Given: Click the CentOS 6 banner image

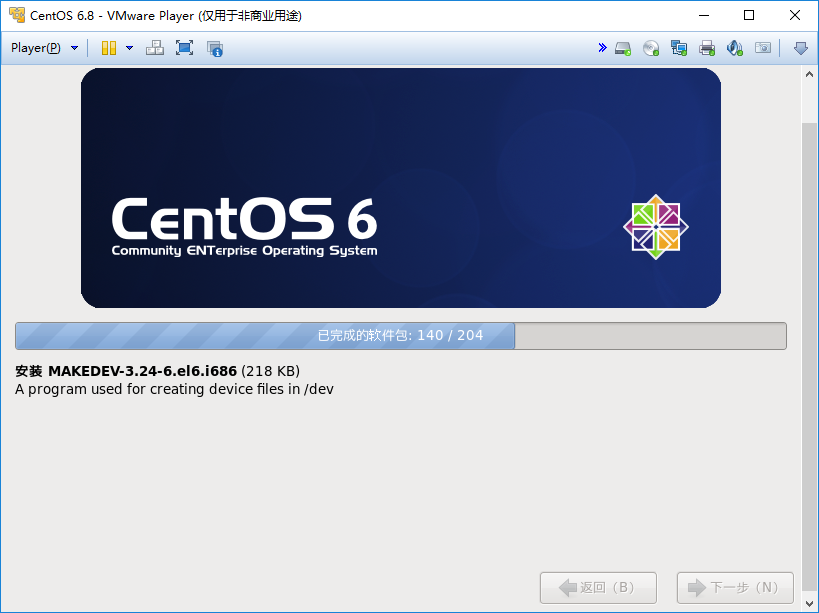Looking at the screenshot, I should coord(401,188).
